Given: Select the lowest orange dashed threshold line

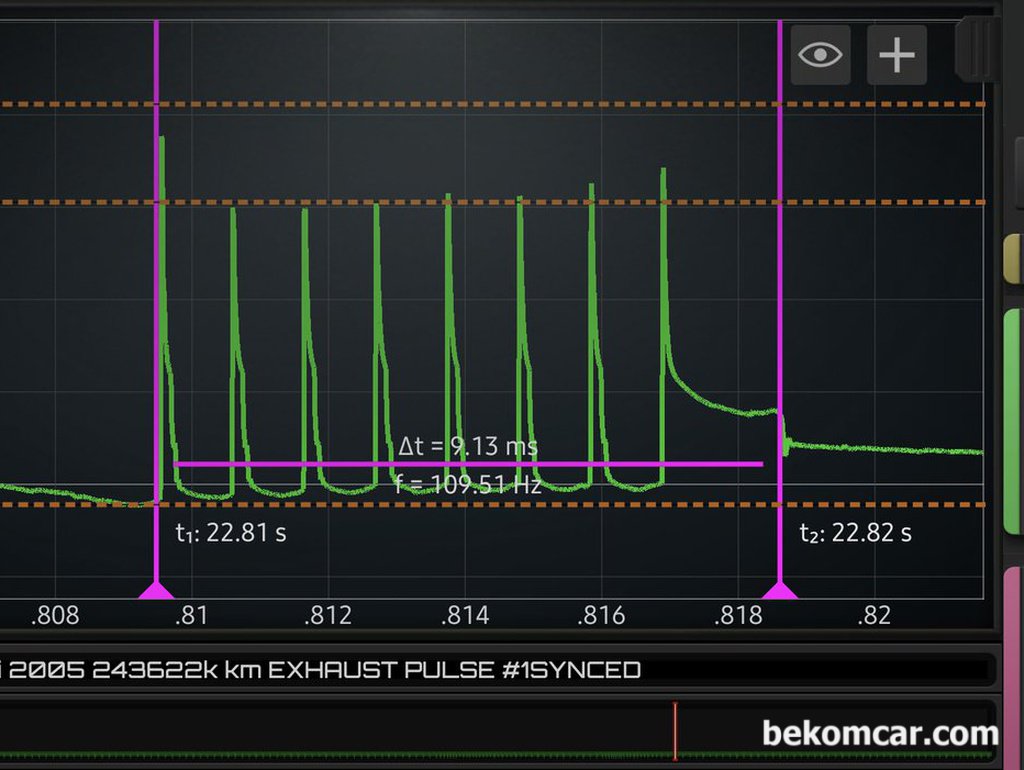Looking at the screenshot, I should click(500, 505).
